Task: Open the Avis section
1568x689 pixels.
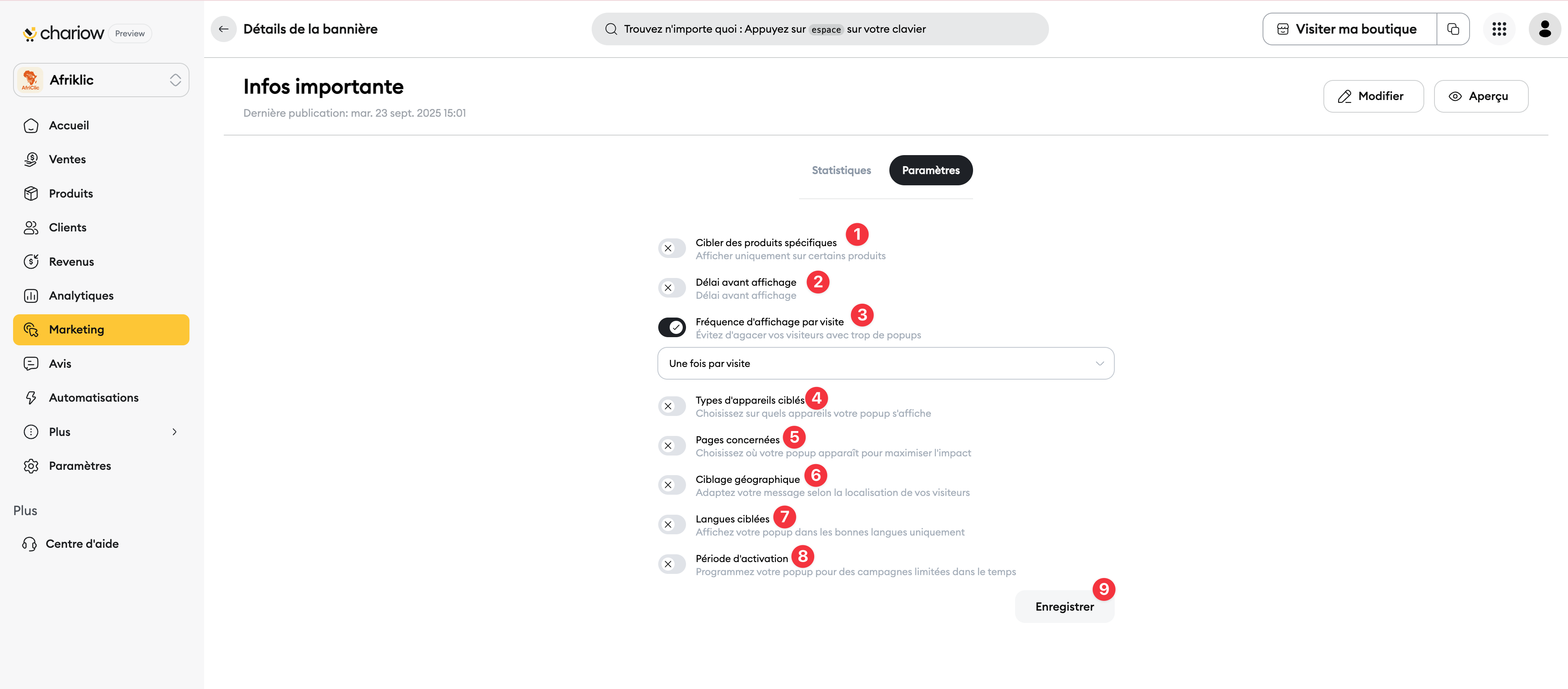Action: pos(101,364)
